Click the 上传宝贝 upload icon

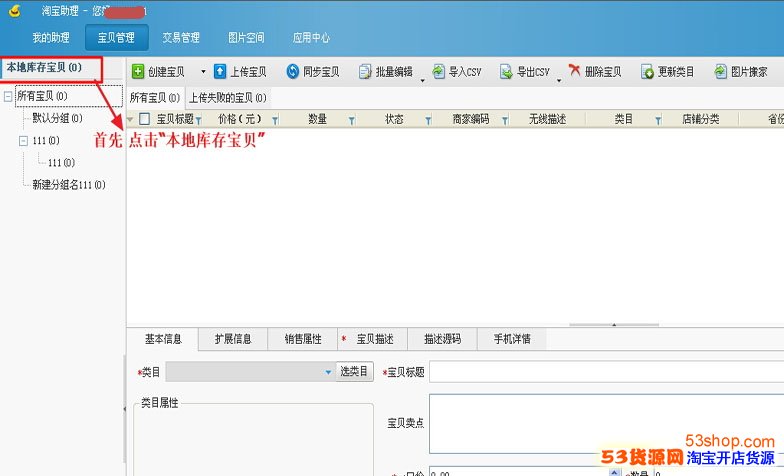click(220, 72)
